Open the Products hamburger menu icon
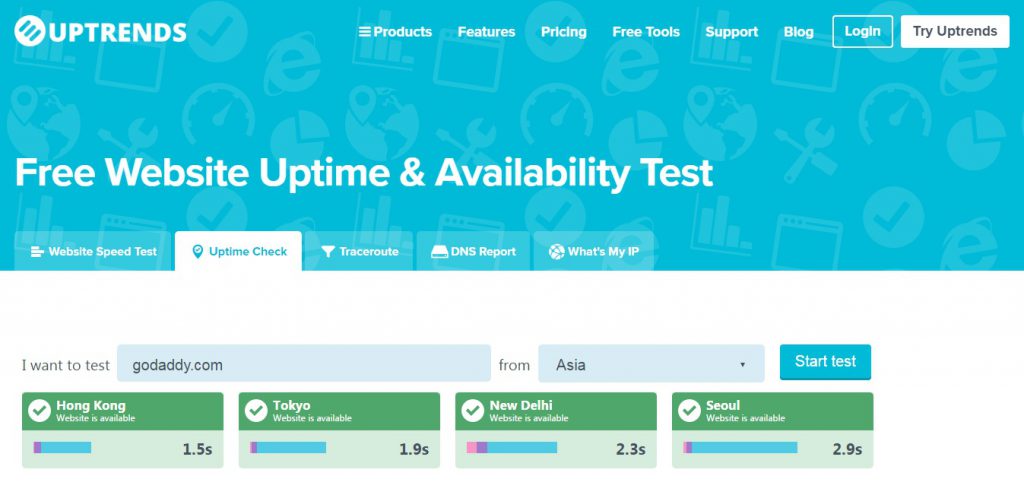Viewport: 1024px width, 495px height. pos(364,31)
